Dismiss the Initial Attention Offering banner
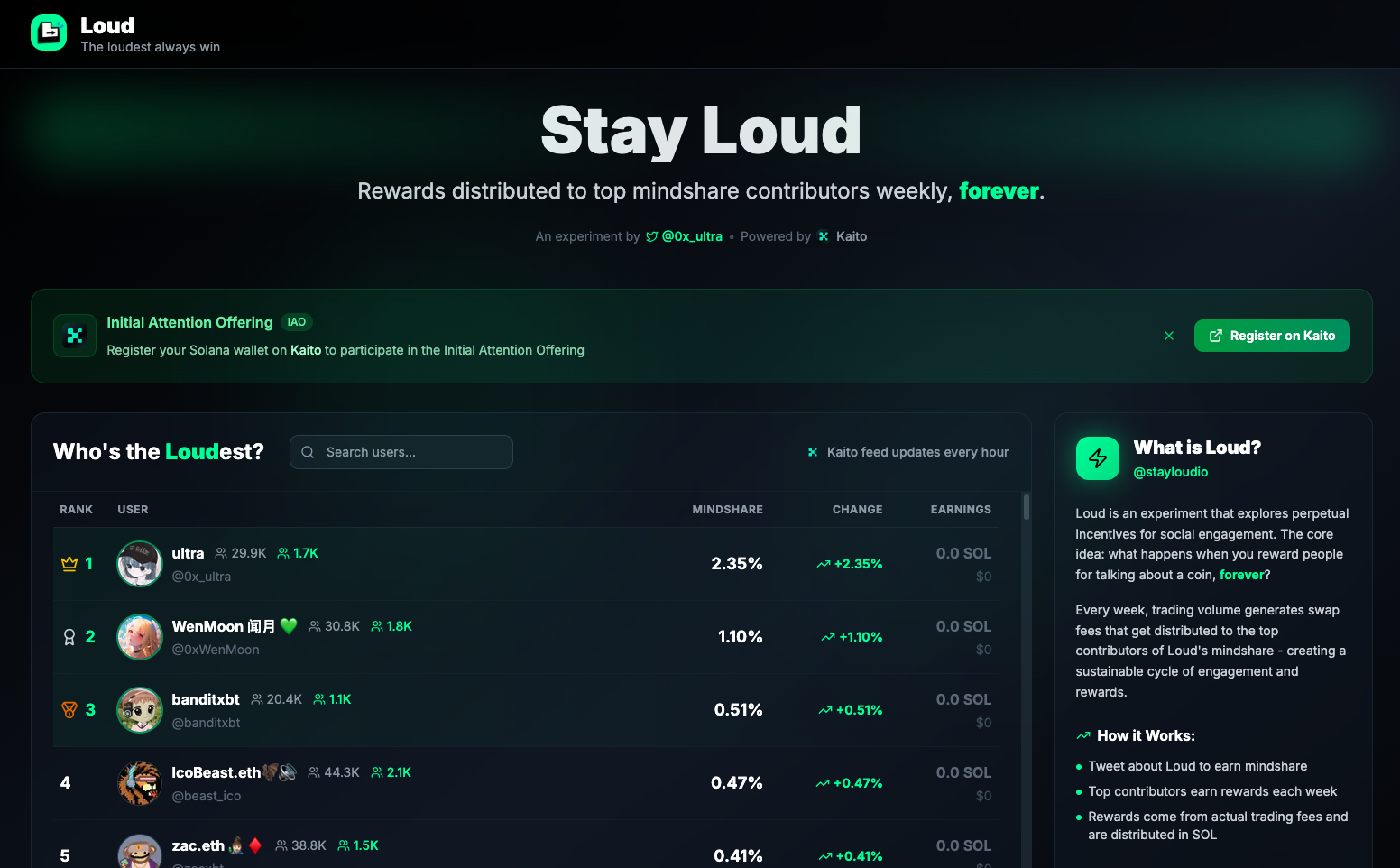1400x868 pixels. [1169, 336]
